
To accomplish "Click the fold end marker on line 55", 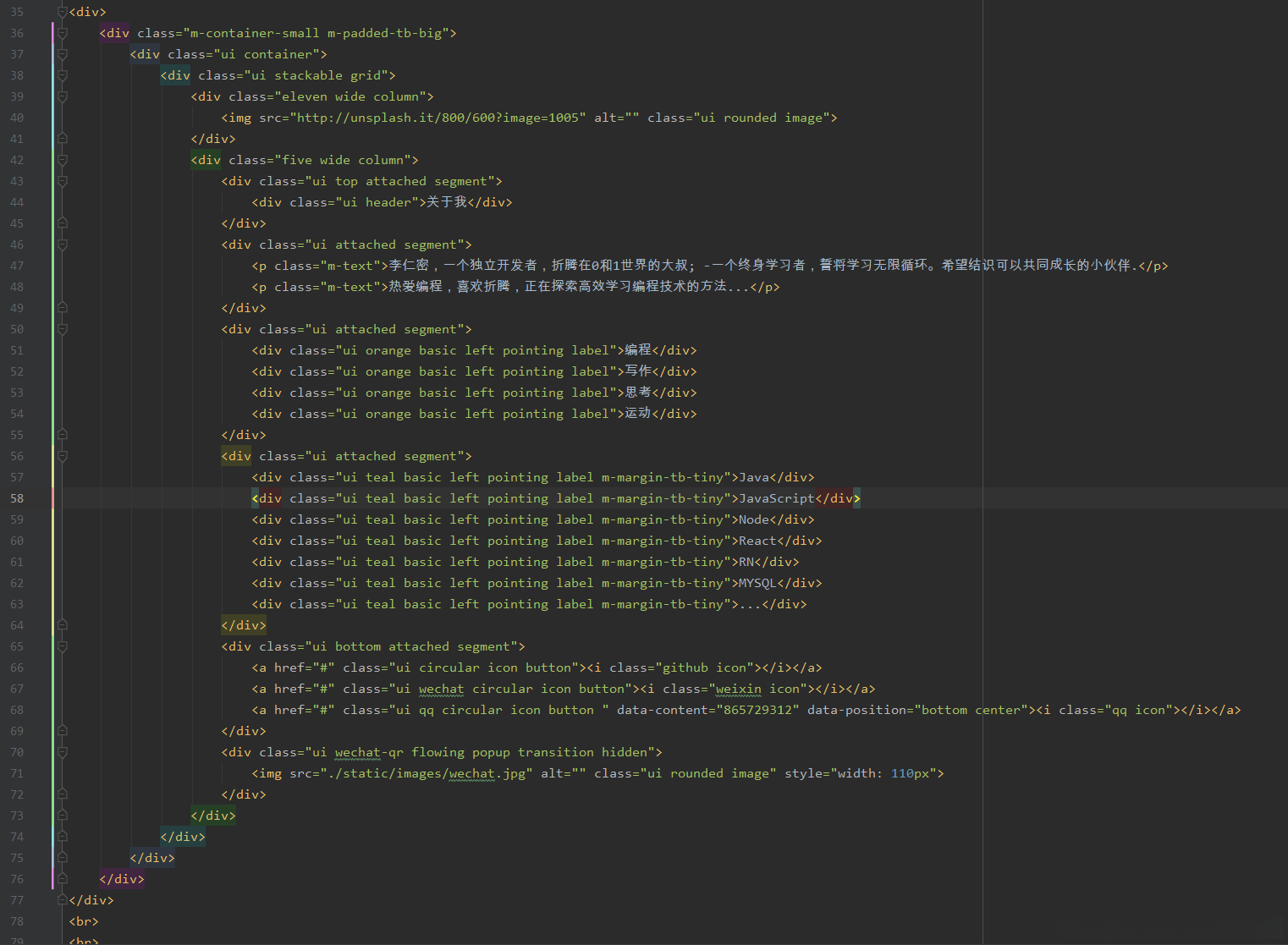I will click(x=62, y=435).
